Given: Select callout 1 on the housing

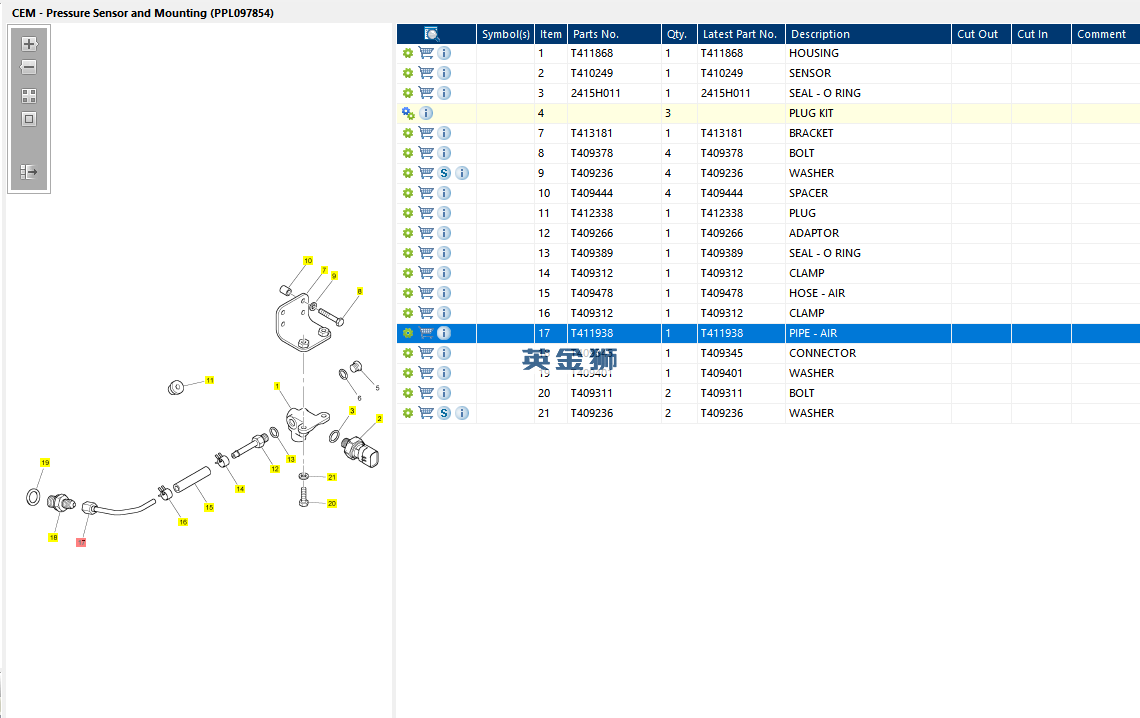Looking at the screenshot, I should [277, 386].
